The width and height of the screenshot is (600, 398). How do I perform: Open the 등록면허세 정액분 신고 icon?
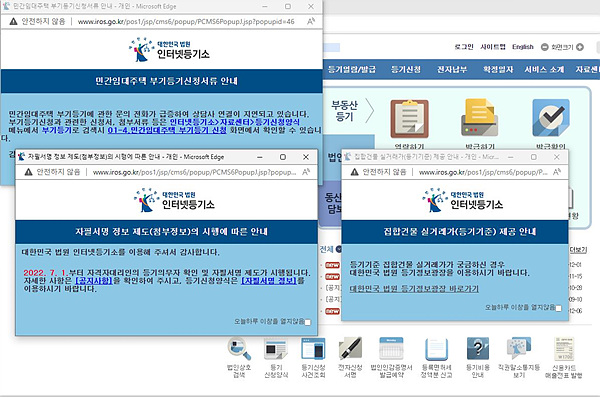pyautogui.click(x=436, y=349)
